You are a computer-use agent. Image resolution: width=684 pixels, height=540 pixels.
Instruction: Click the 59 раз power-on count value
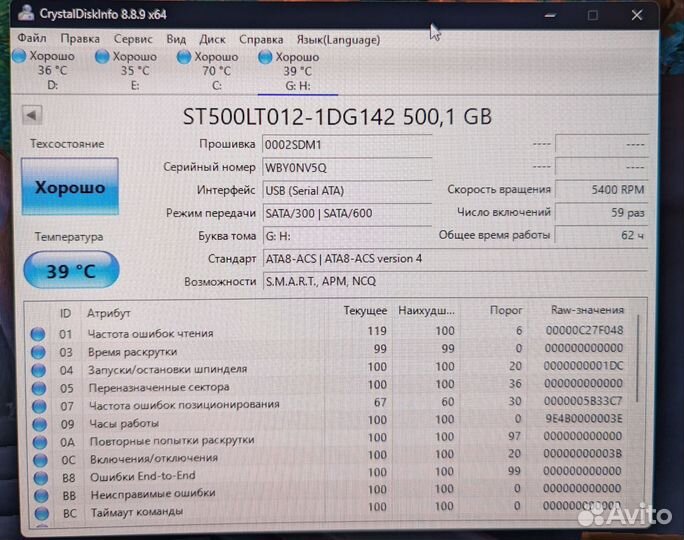pos(602,212)
